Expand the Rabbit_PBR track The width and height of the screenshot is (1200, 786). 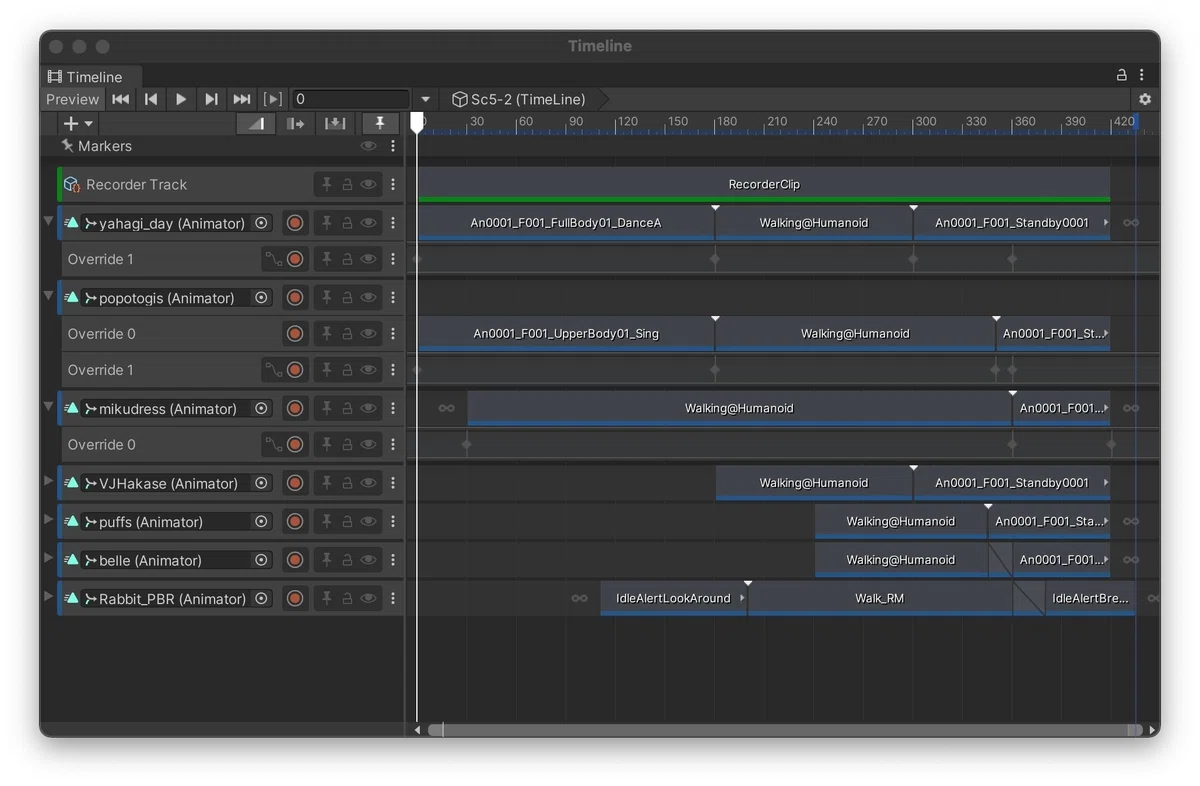48,597
